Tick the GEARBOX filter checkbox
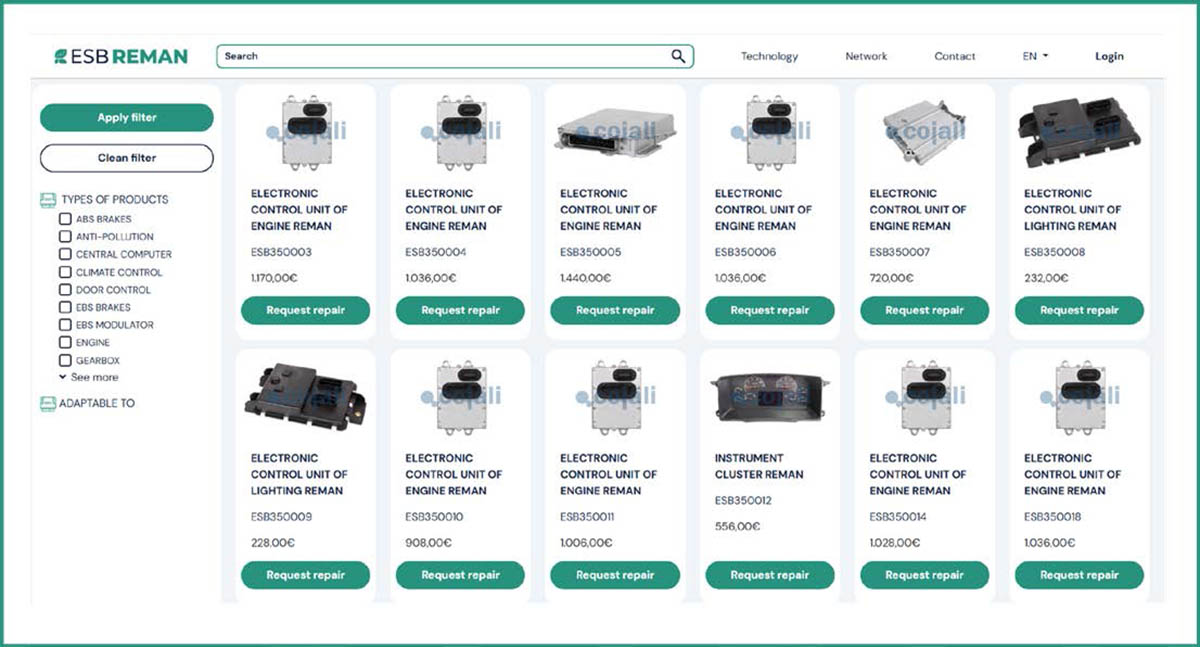The width and height of the screenshot is (1200, 647). click(66, 360)
